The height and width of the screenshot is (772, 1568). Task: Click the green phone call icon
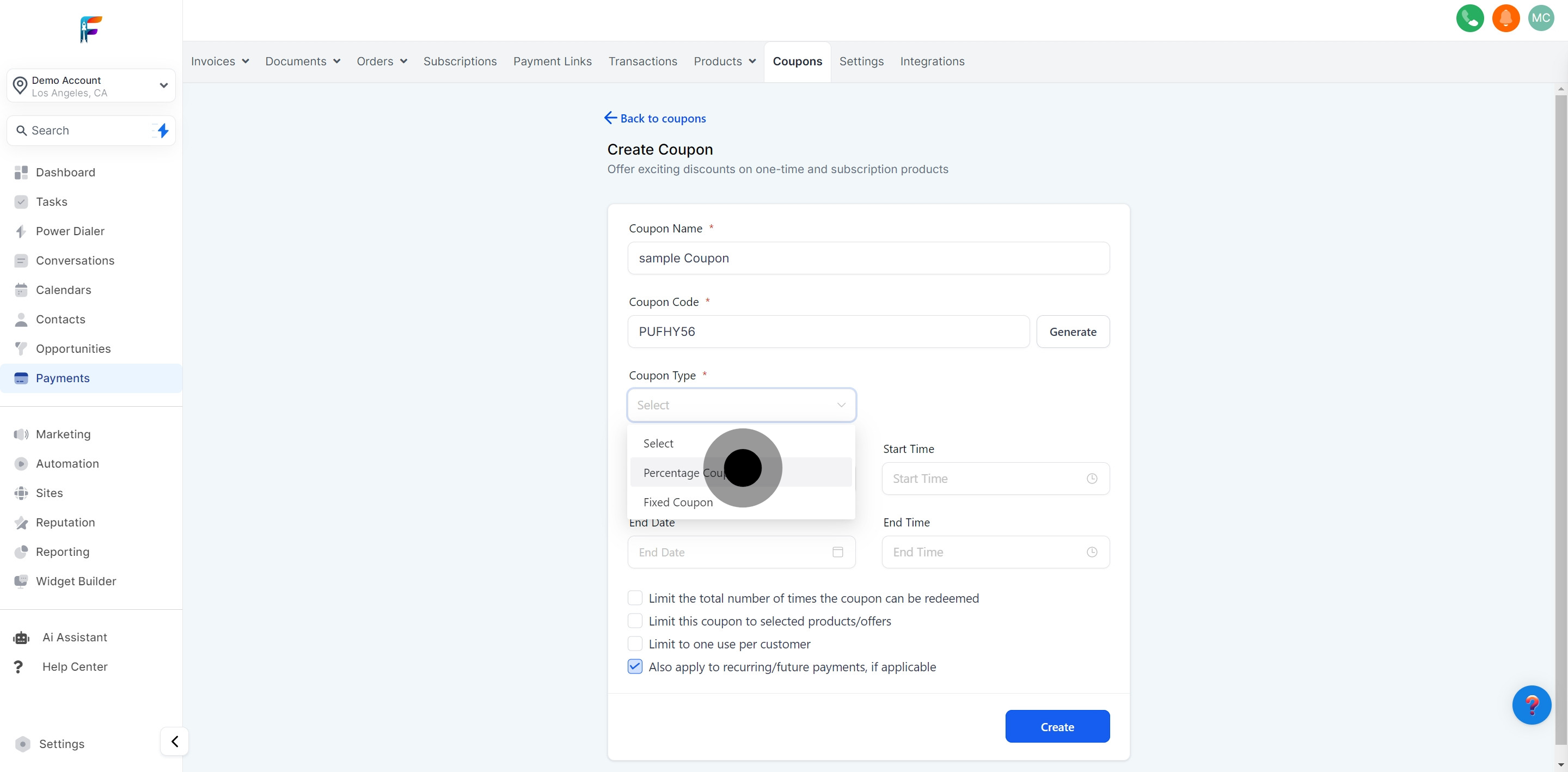tap(1469, 19)
